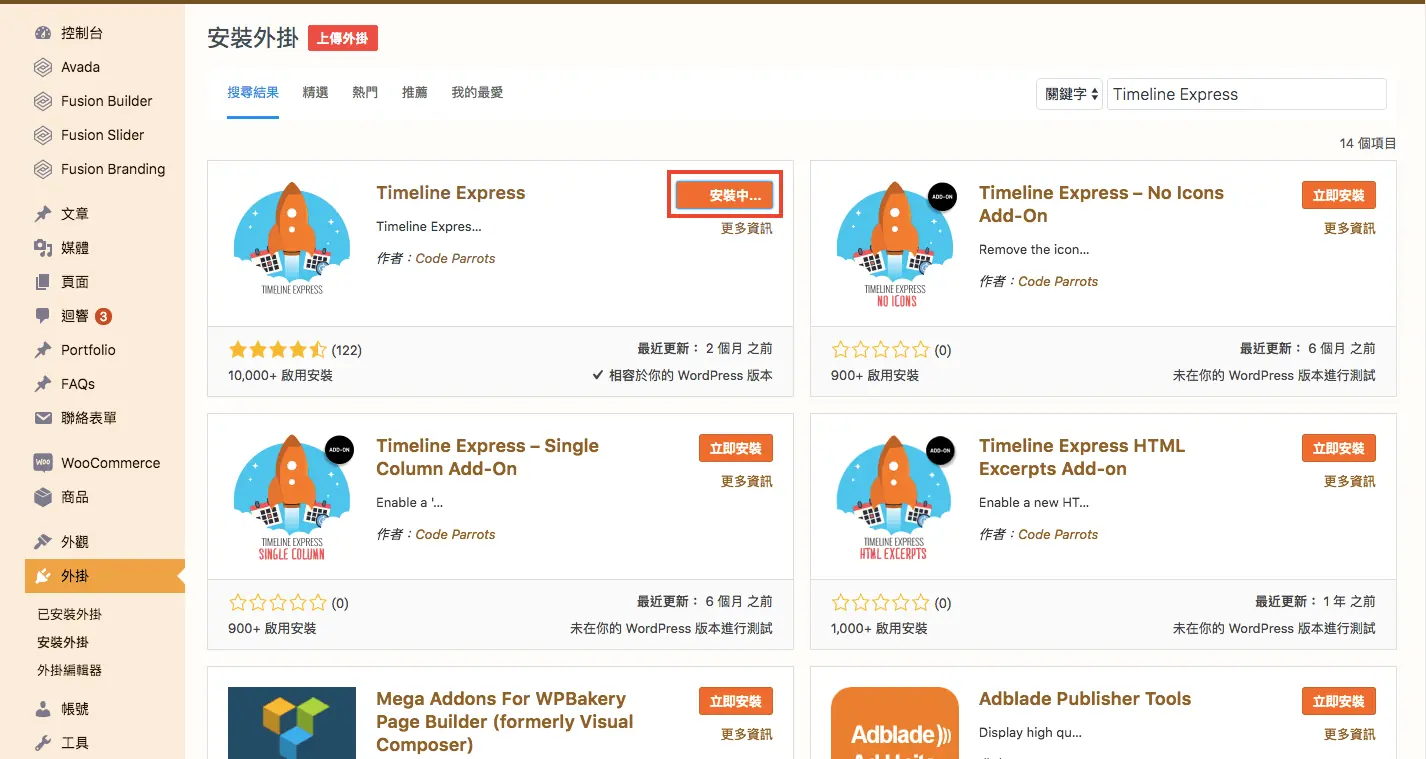Click the plugin search field containing Timeline Express
1426x759 pixels.
click(1247, 94)
